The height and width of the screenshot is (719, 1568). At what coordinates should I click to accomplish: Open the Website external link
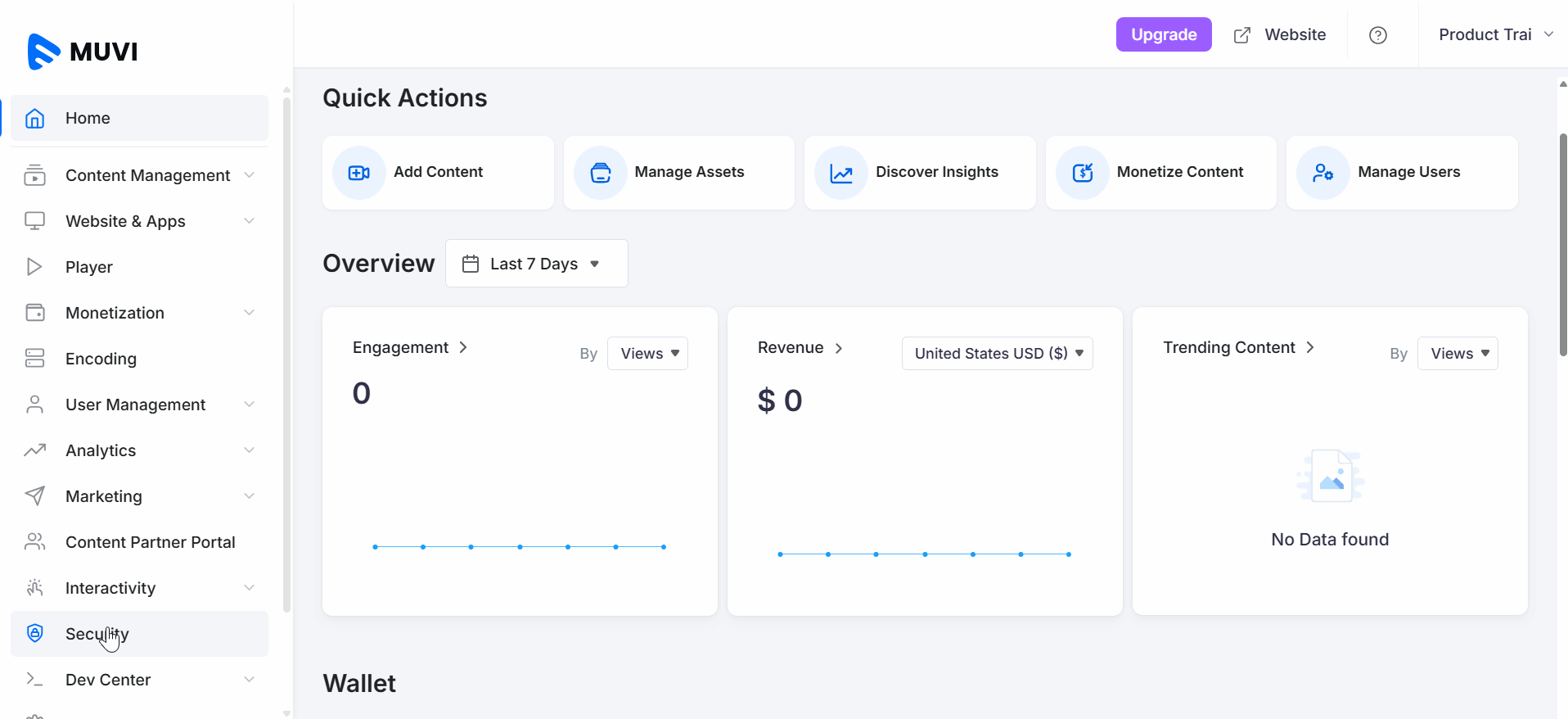(x=1280, y=35)
